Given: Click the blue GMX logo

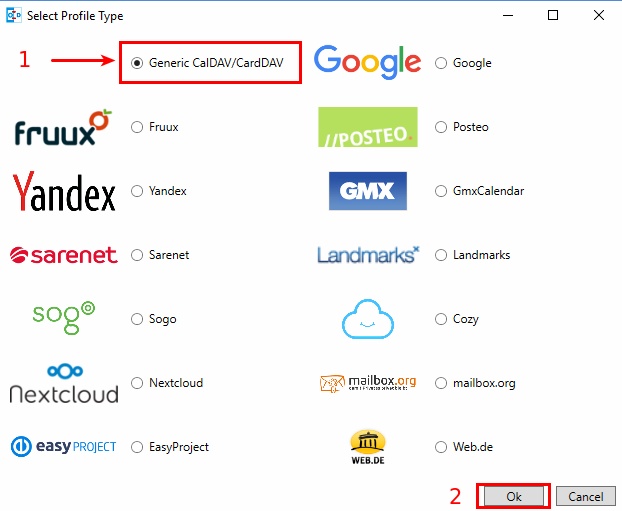Looking at the screenshot, I should (x=368, y=191).
